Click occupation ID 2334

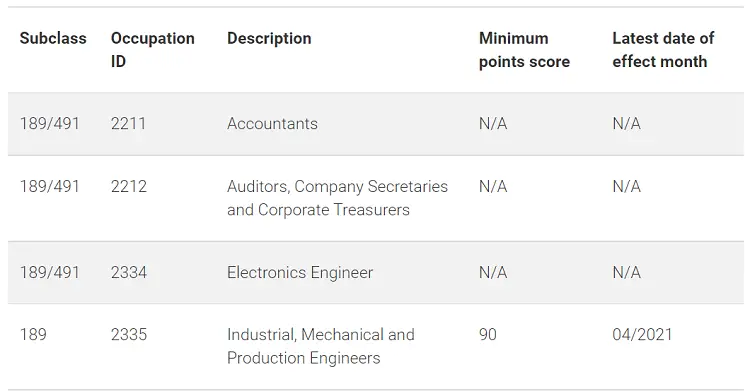pyautogui.click(x=129, y=272)
